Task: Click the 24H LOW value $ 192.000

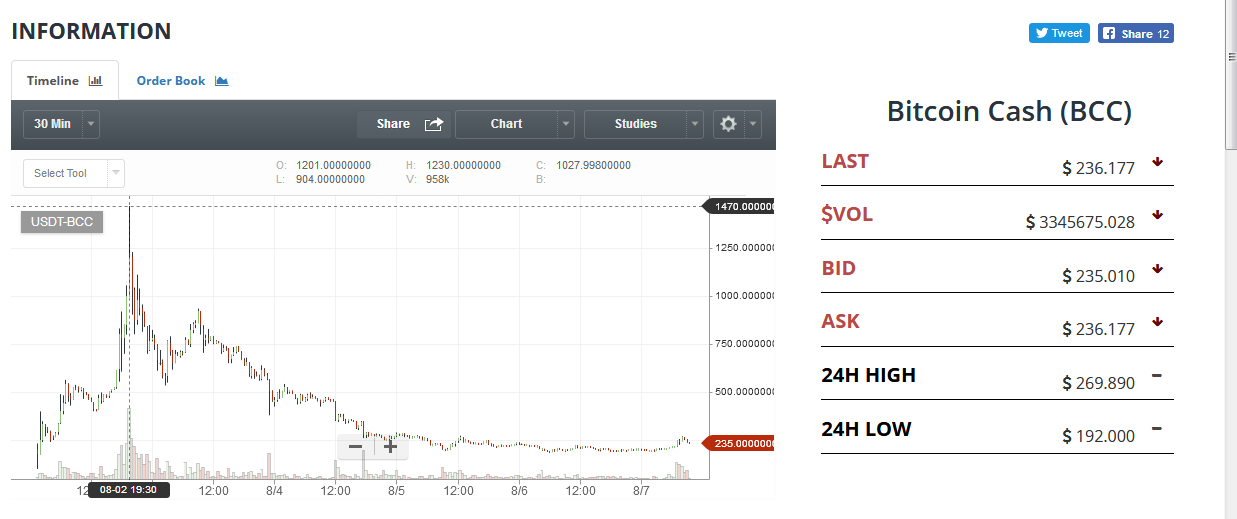Action: click(1098, 437)
